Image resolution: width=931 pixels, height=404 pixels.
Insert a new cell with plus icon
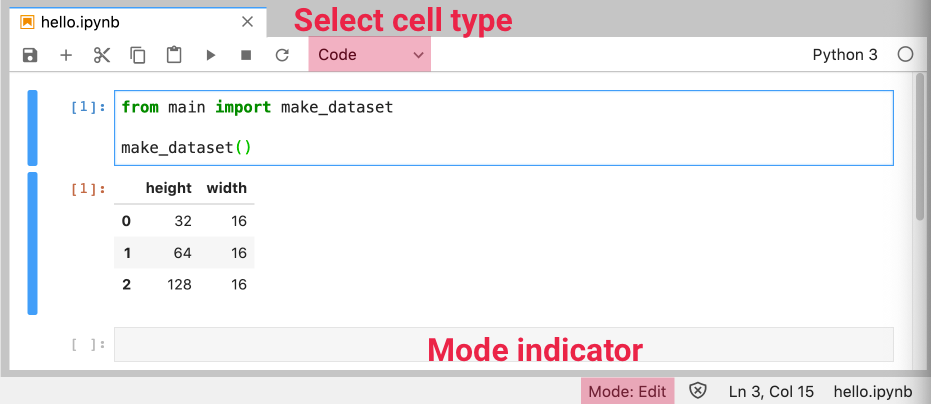pyautogui.click(x=66, y=55)
